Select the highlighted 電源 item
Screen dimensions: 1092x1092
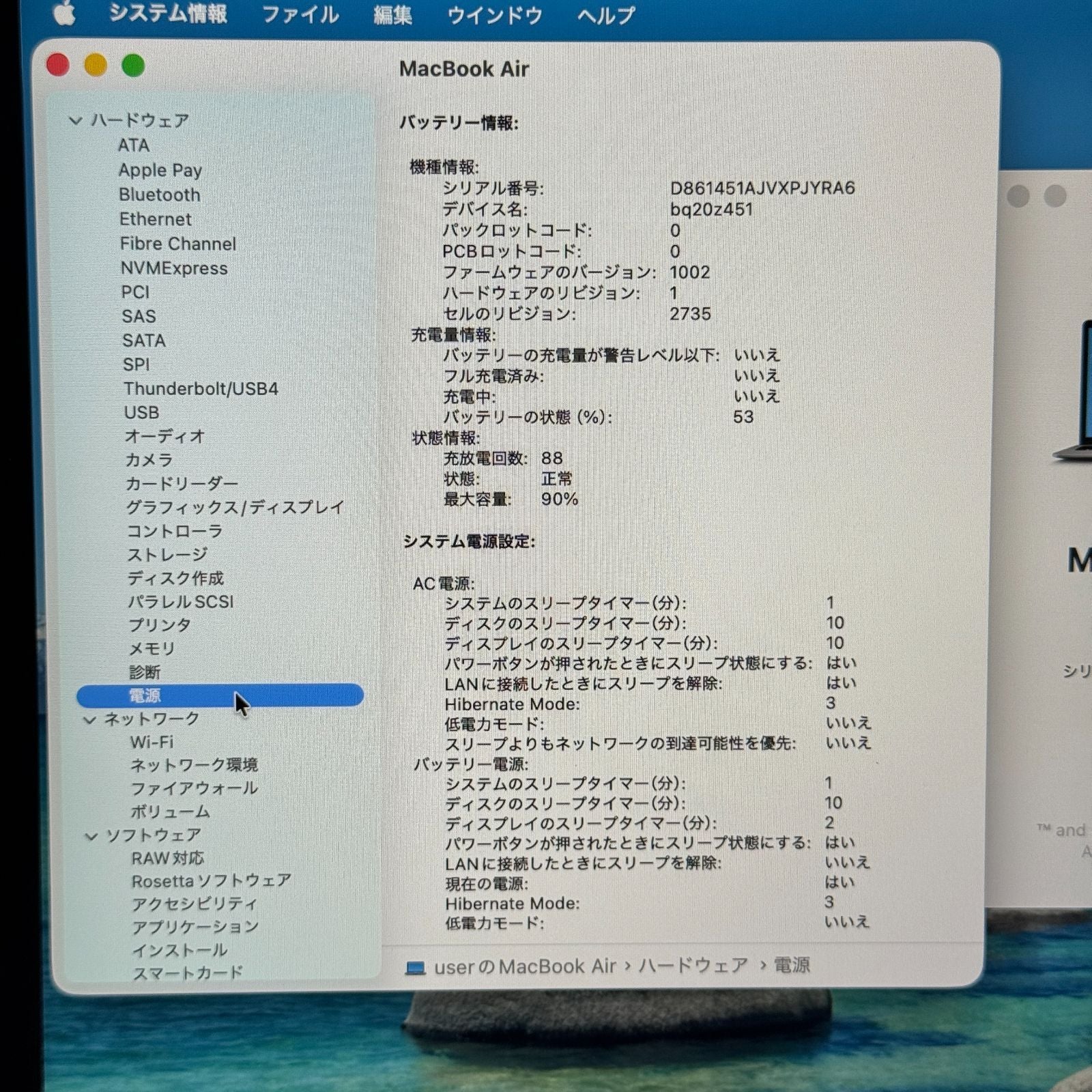tap(220, 695)
